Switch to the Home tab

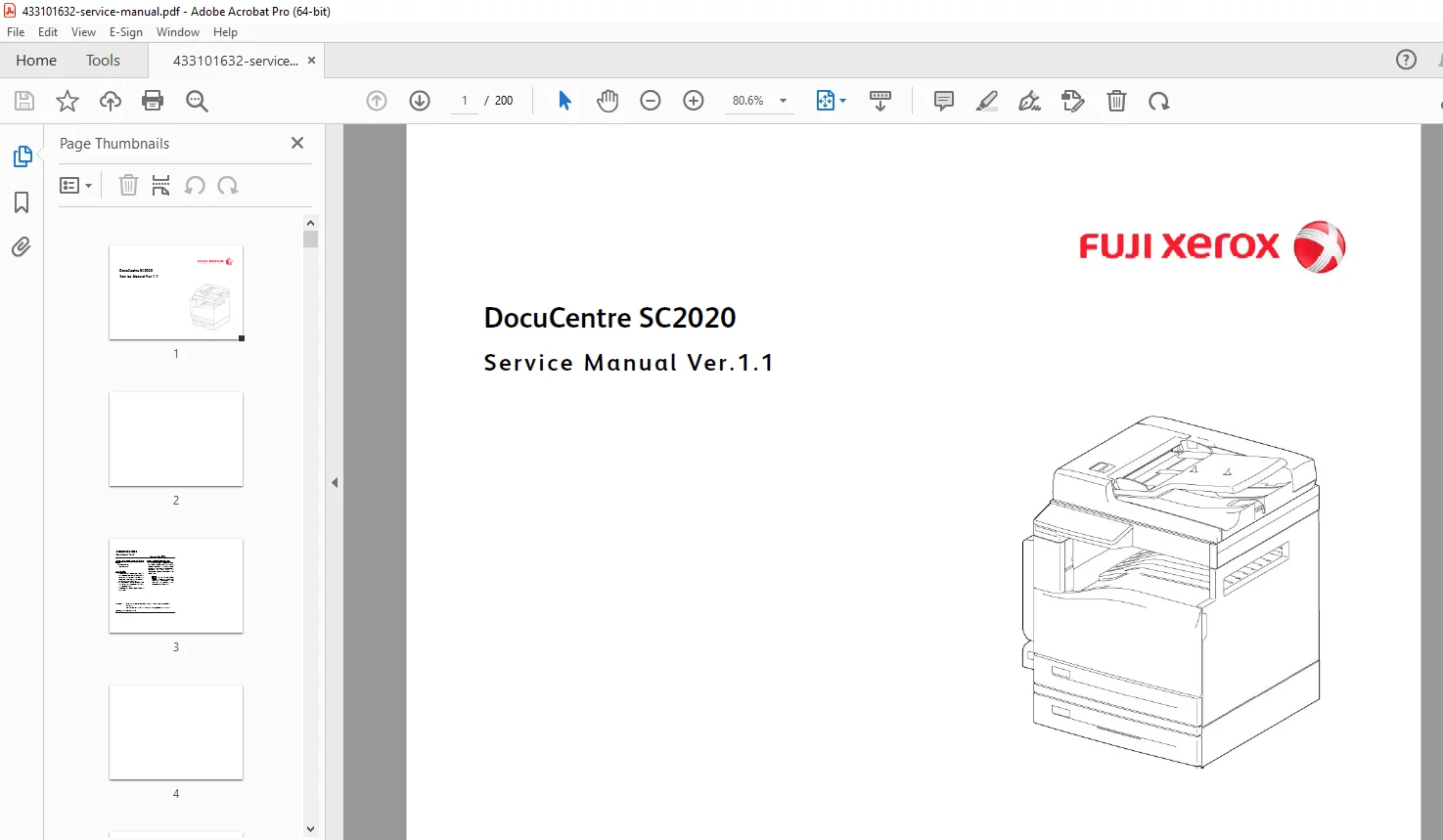point(36,60)
